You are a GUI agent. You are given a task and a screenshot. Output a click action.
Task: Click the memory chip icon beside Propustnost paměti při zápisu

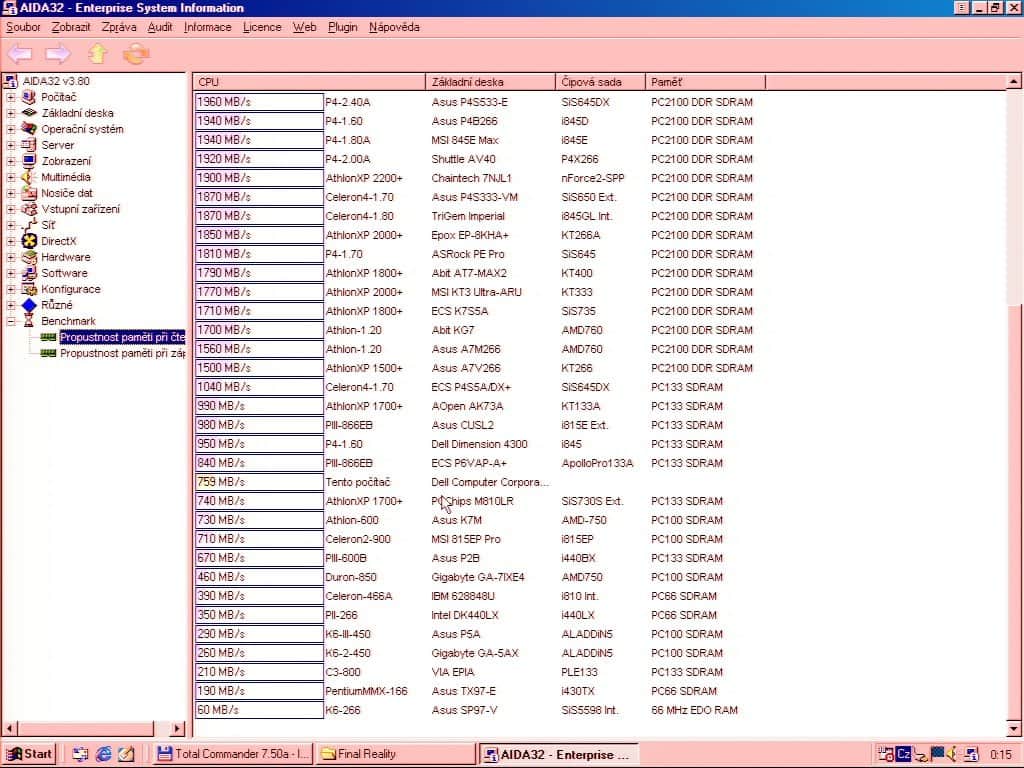click(48, 353)
